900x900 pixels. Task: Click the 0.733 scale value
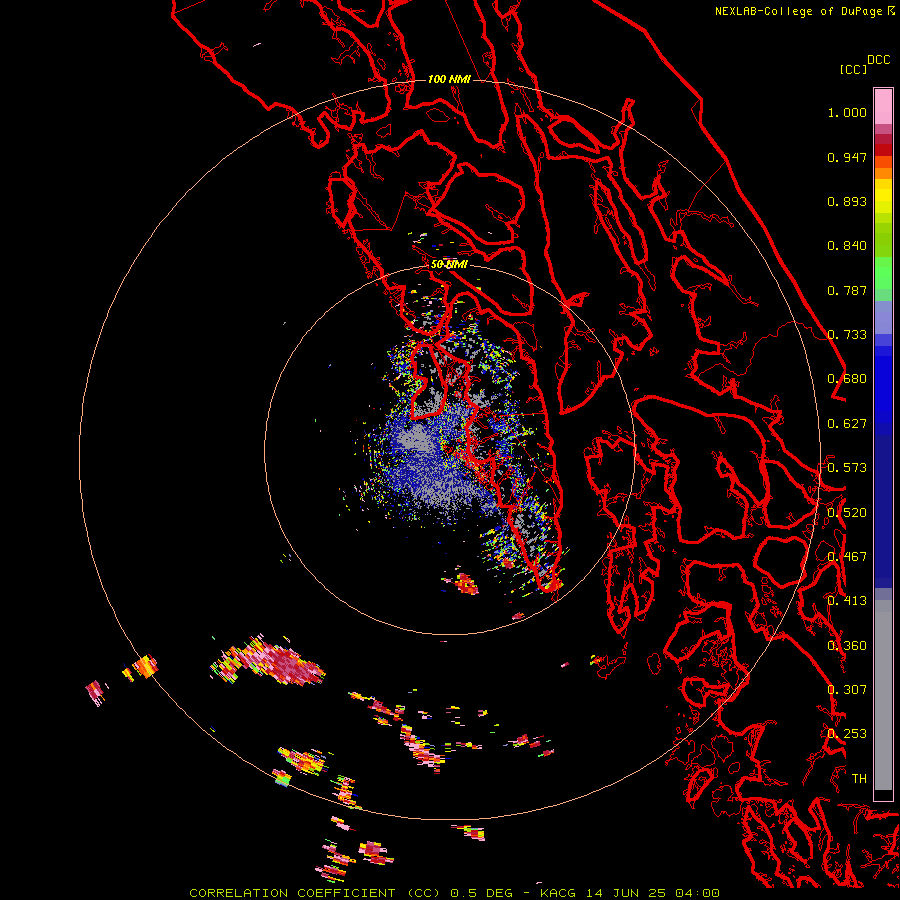(847, 335)
